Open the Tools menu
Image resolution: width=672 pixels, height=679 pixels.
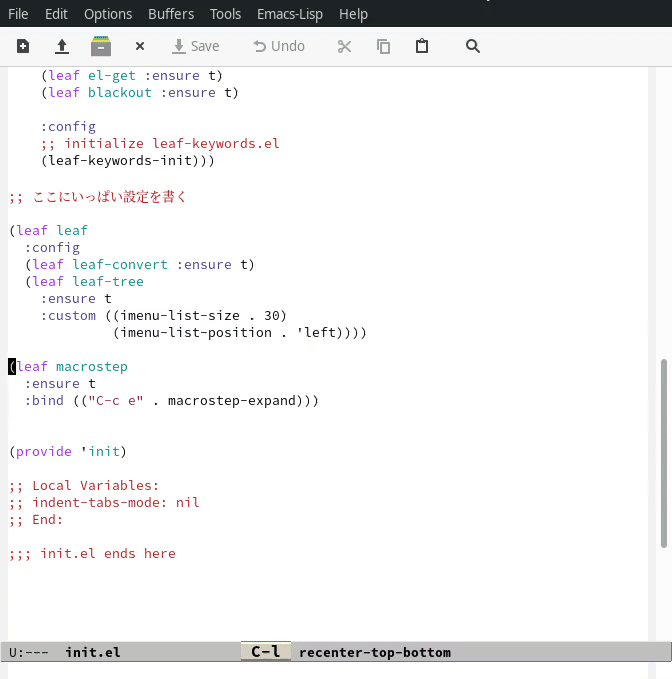226,14
